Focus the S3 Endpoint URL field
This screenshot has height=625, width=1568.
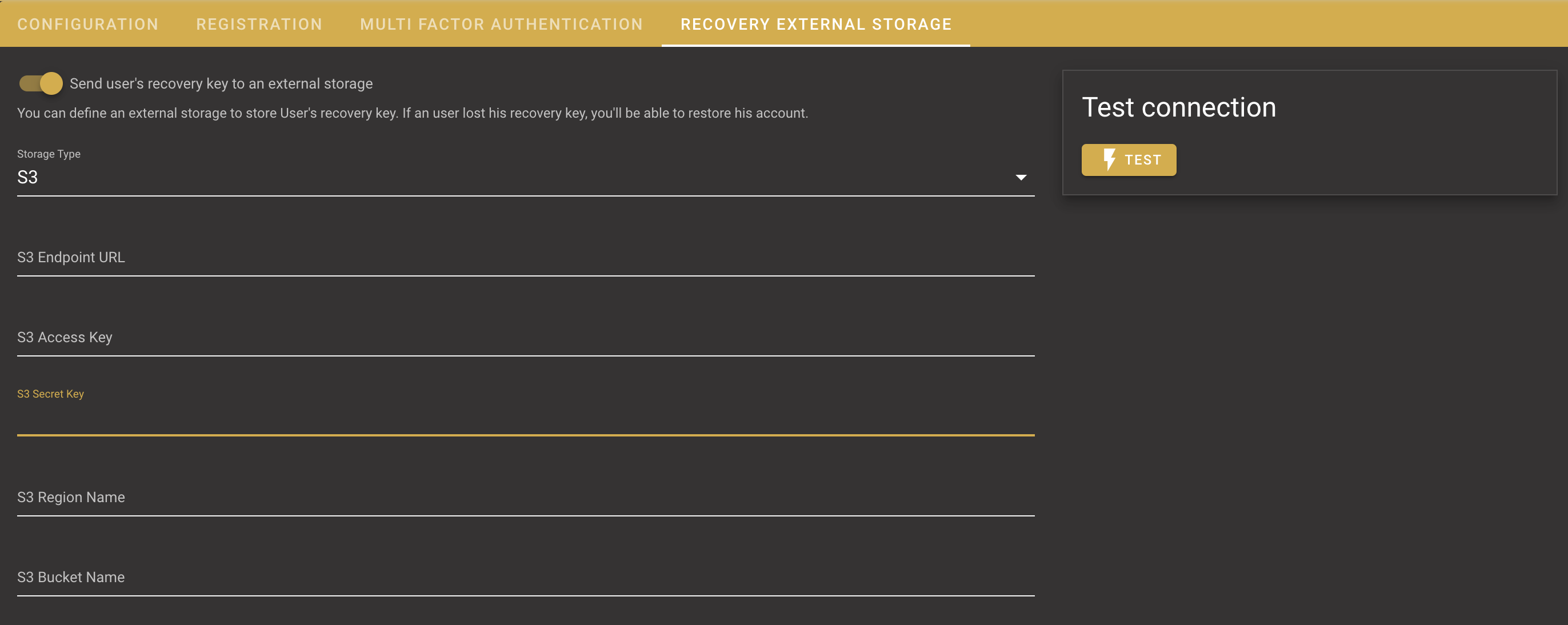click(525, 258)
